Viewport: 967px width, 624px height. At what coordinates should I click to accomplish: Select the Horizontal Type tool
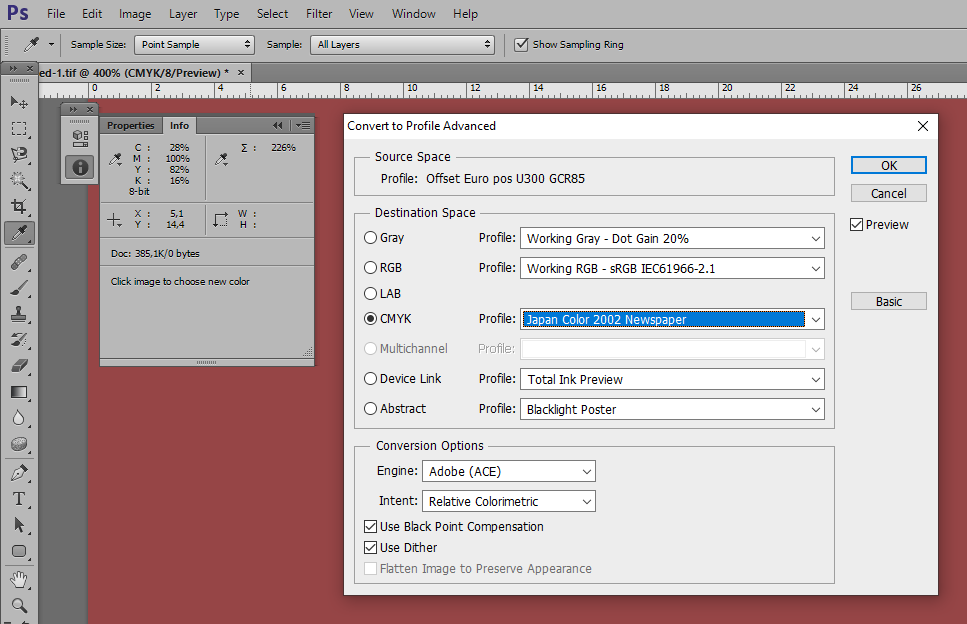[19, 498]
